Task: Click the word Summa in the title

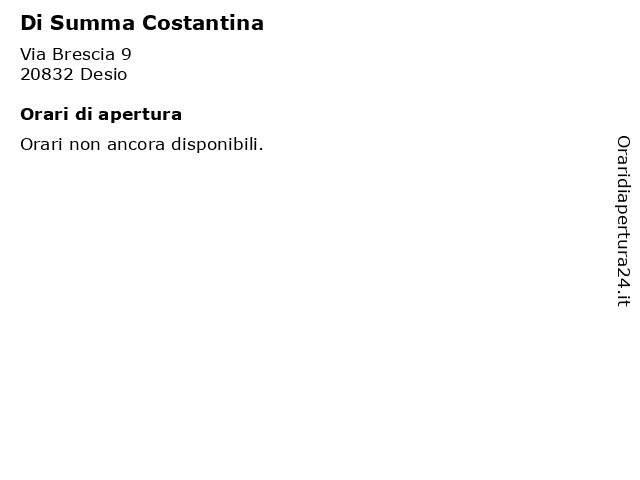Action: tap(92, 23)
